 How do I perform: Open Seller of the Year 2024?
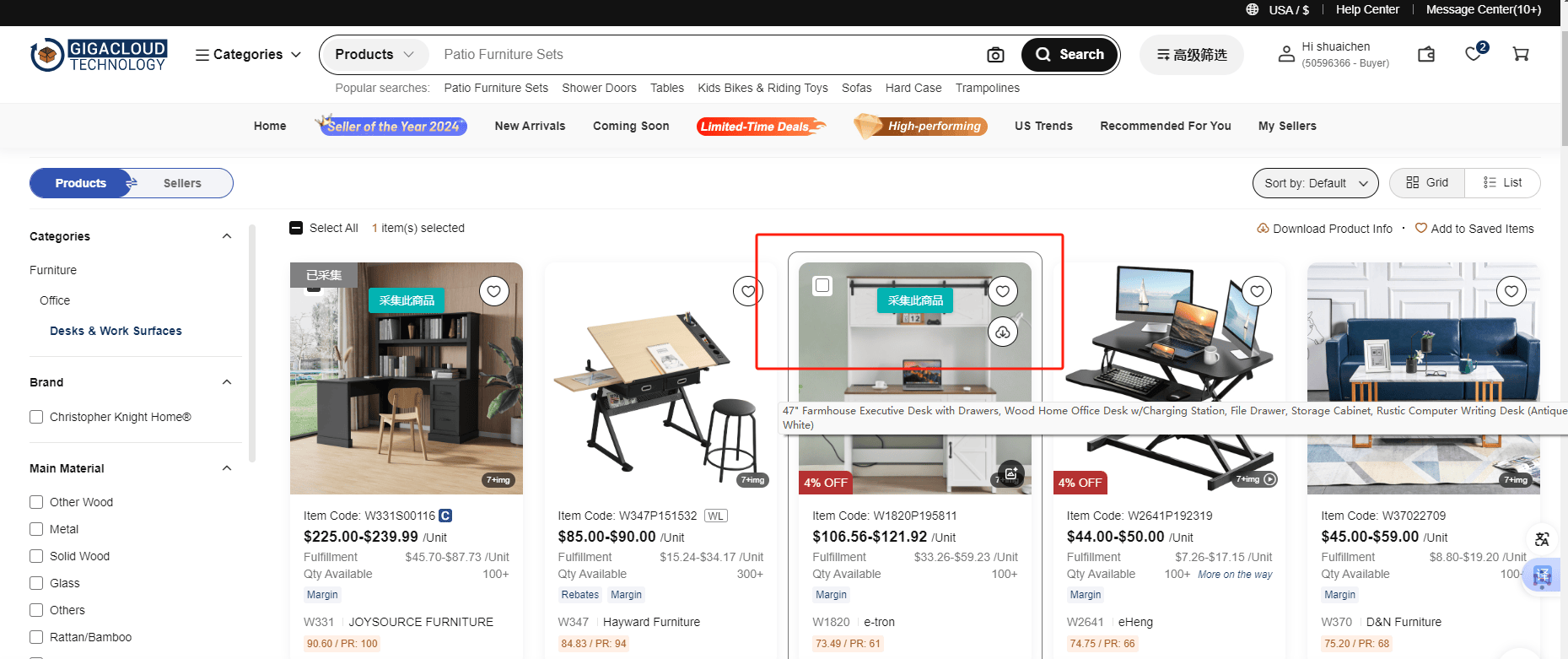point(391,126)
